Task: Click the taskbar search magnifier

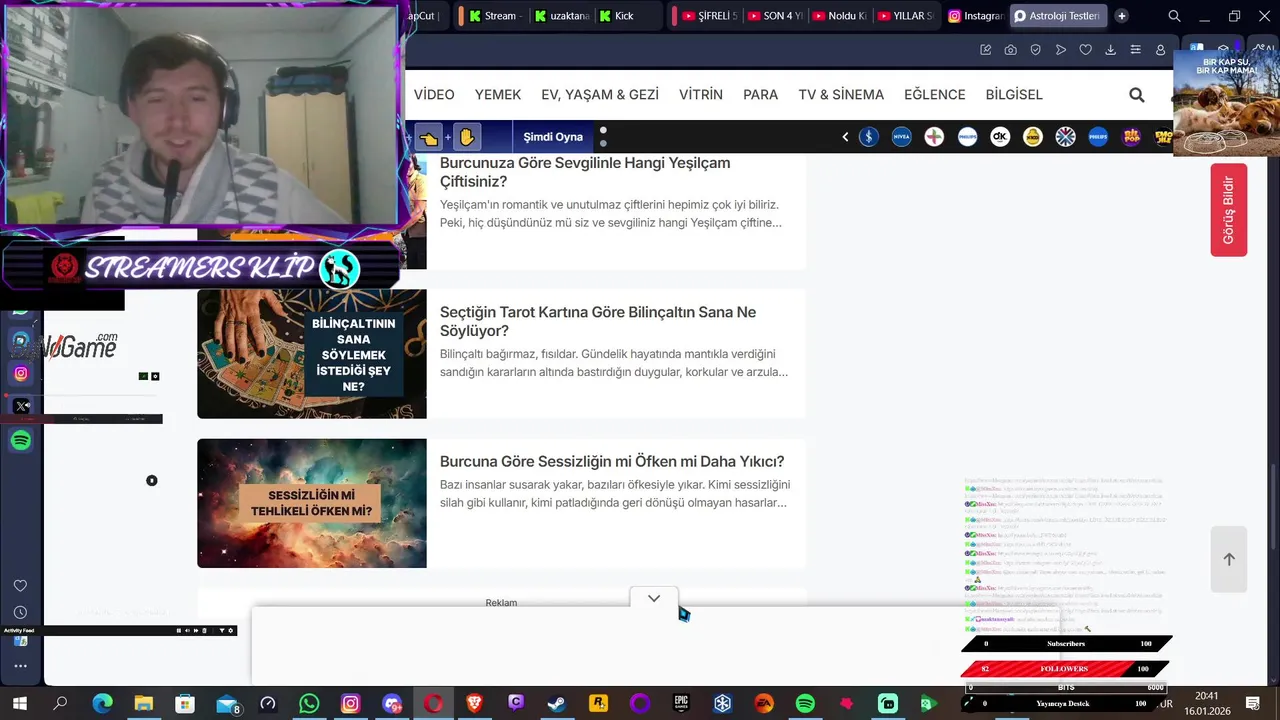Action: (60, 704)
